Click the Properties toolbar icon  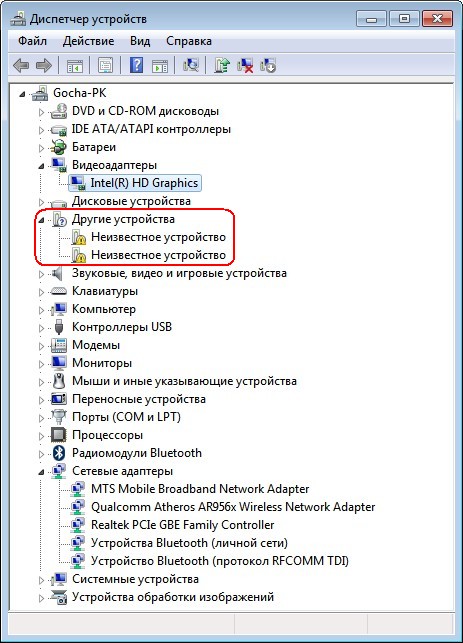[105, 65]
